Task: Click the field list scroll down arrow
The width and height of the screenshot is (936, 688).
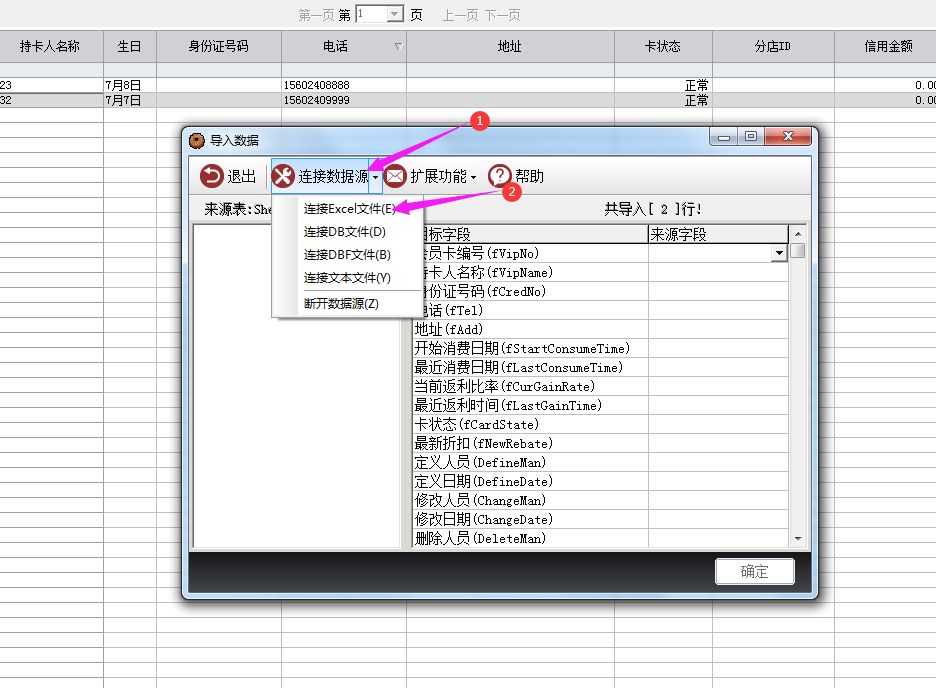Action: point(798,539)
